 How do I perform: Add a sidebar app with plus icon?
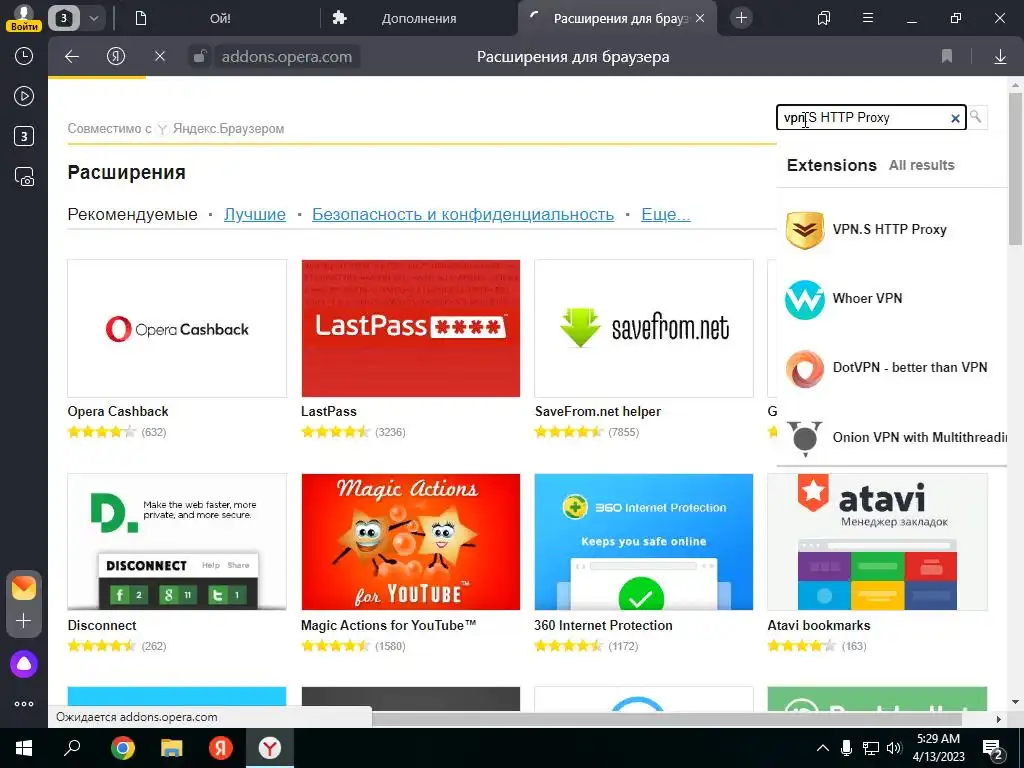pos(24,620)
